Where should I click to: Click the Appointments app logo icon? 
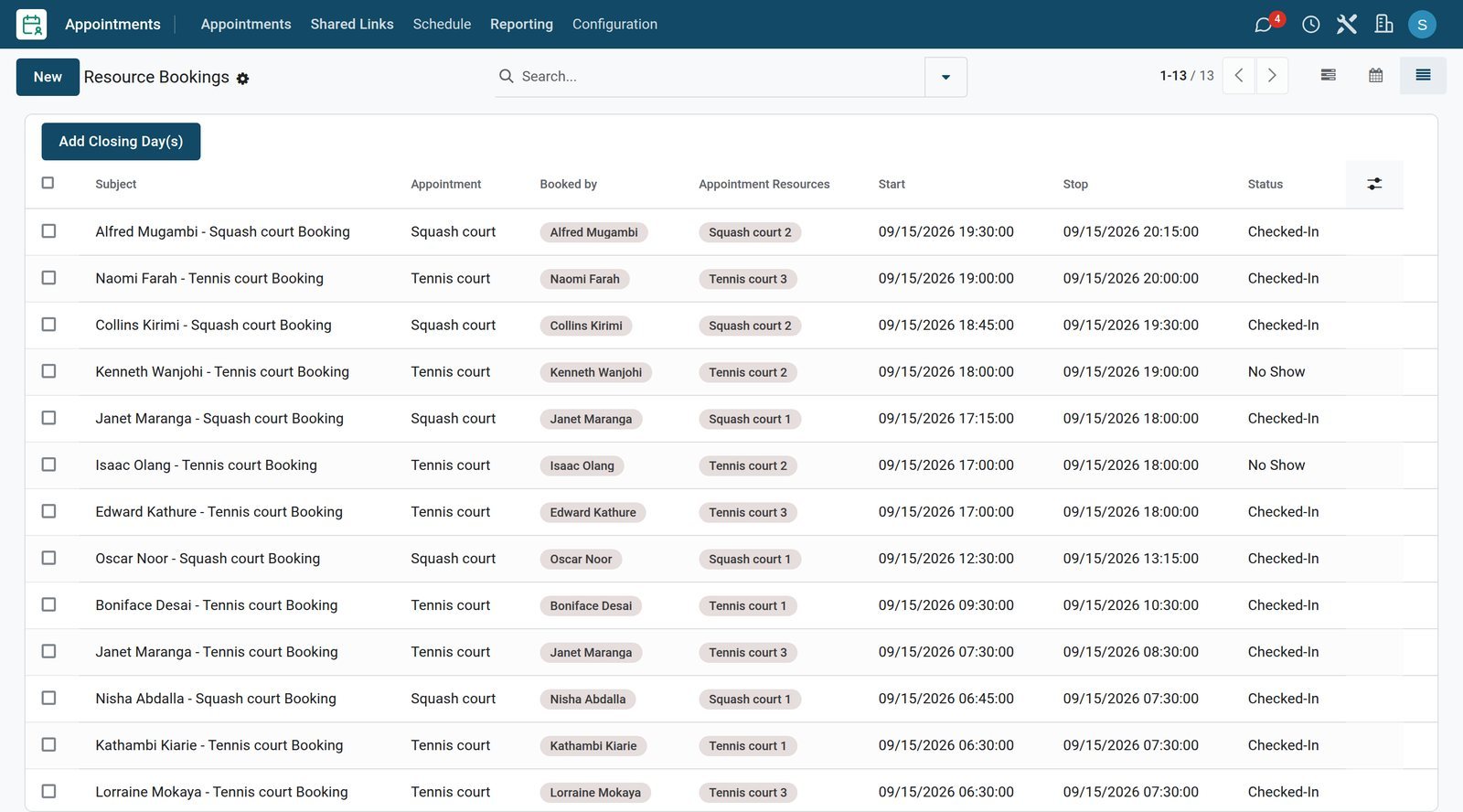coord(32,25)
